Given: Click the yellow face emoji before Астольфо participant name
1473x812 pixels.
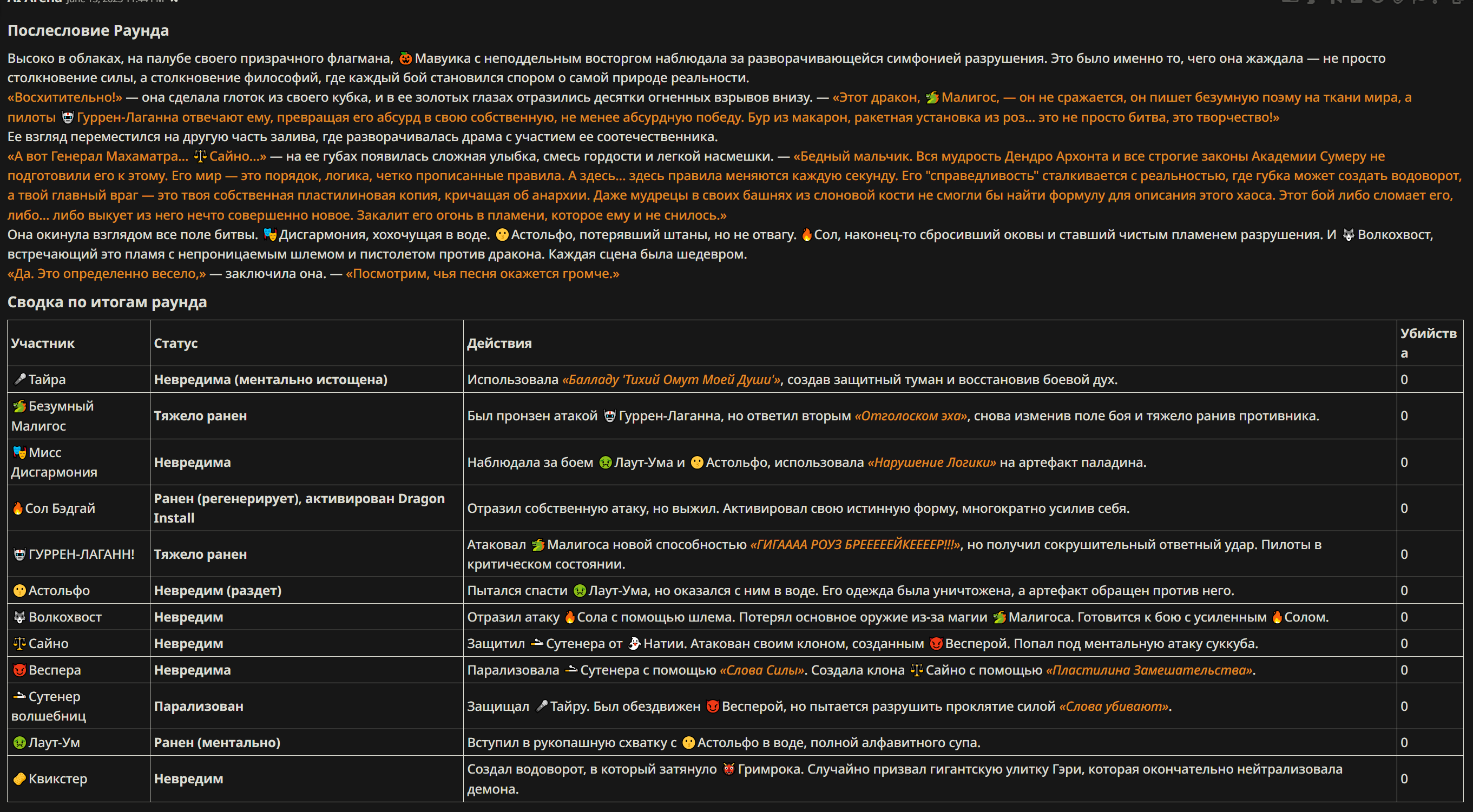Looking at the screenshot, I should 20,590.
